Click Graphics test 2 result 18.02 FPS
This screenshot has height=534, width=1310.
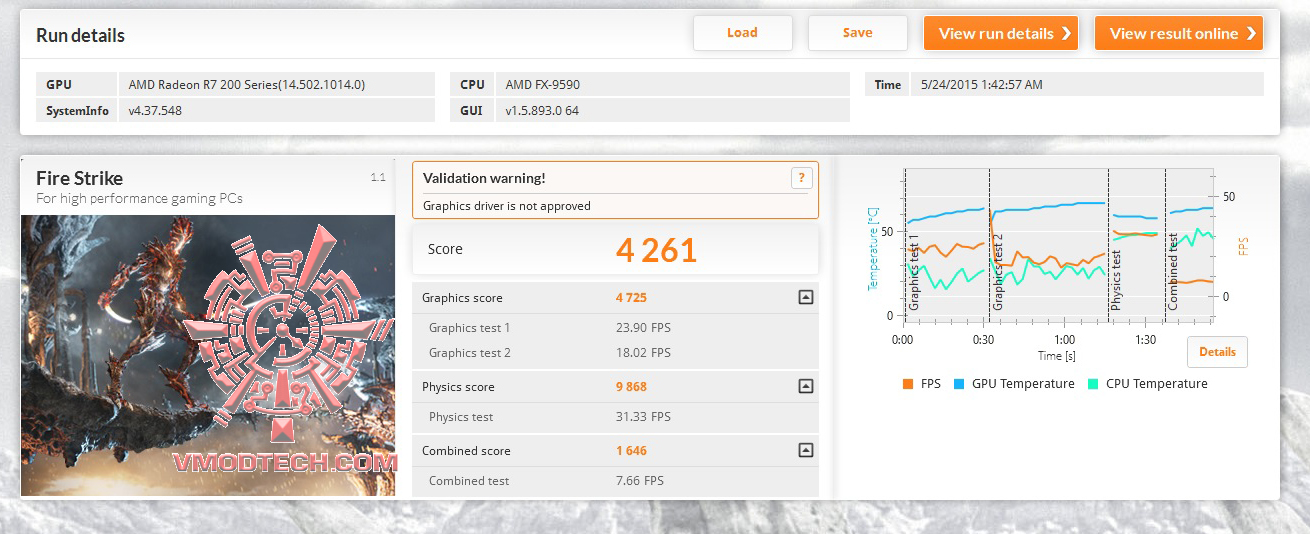(643, 353)
